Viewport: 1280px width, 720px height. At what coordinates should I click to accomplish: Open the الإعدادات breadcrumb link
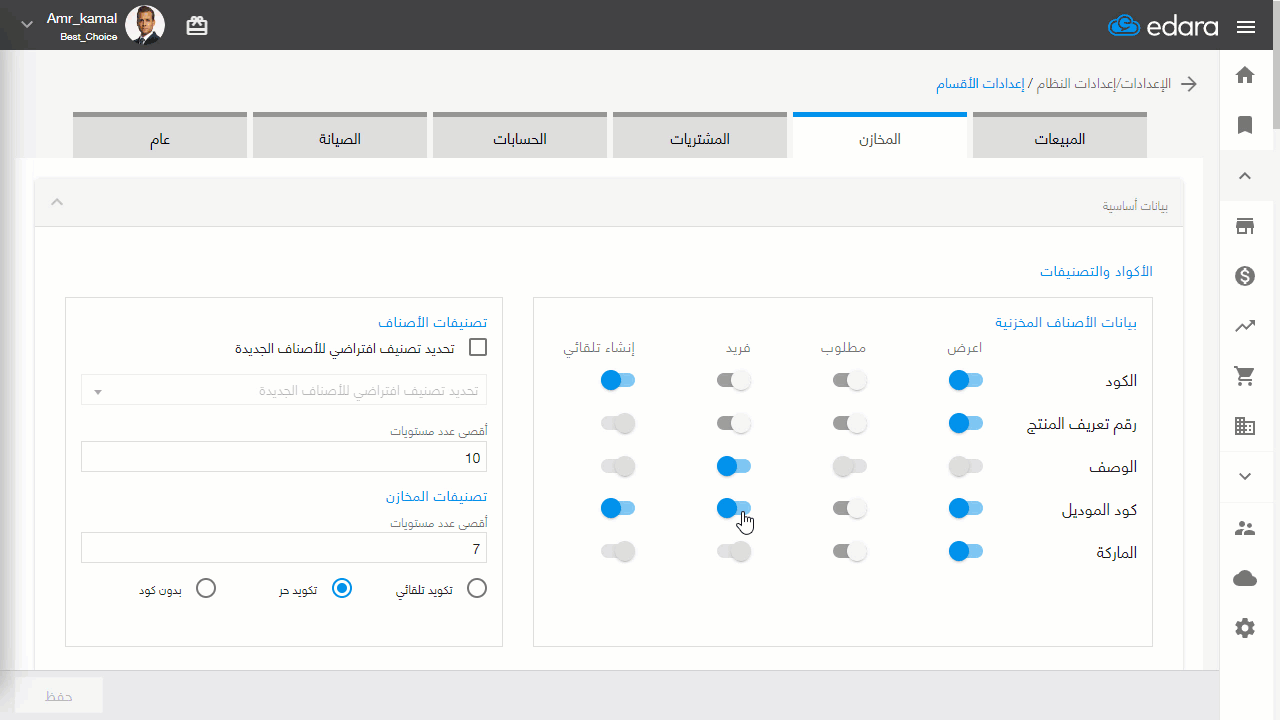coord(1145,84)
